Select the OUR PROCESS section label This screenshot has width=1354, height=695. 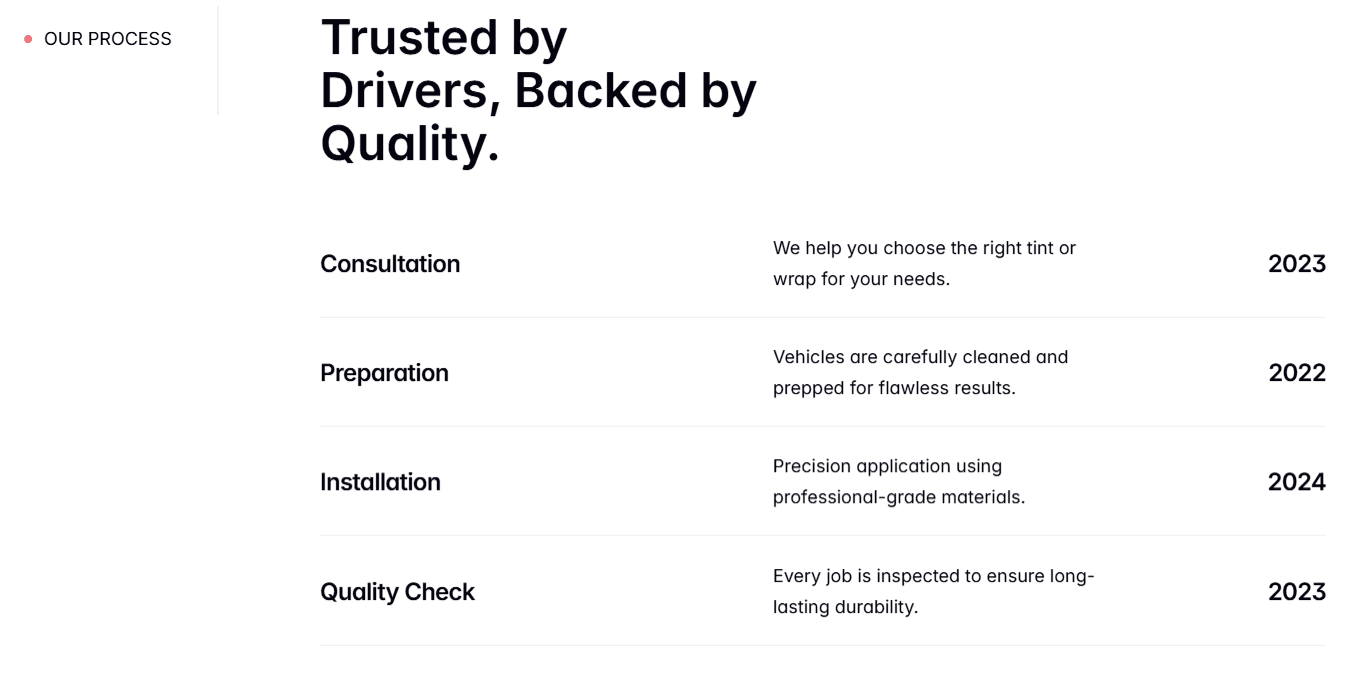[x=108, y=39]
